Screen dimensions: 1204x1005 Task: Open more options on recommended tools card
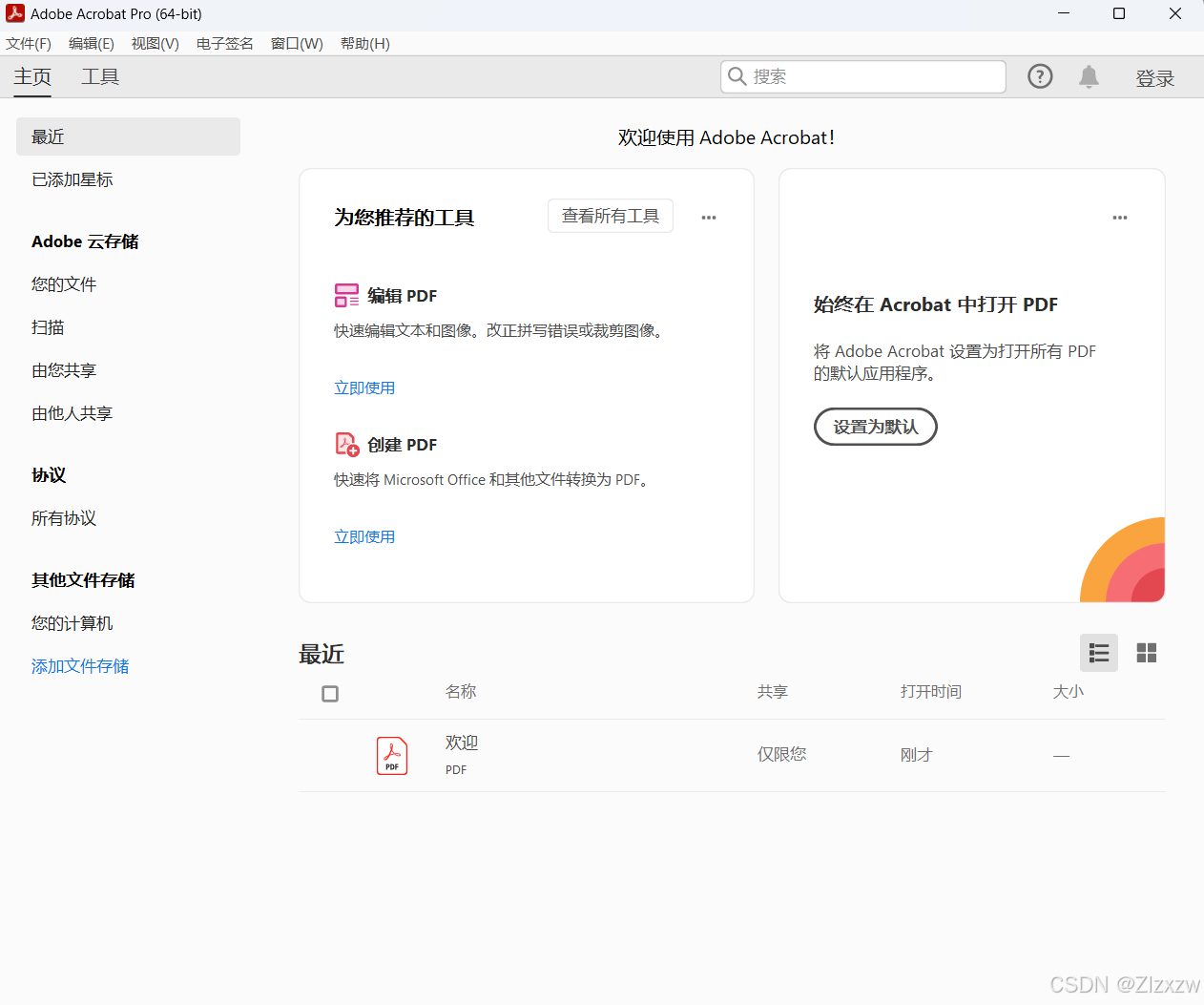click(x=709, y=218)
